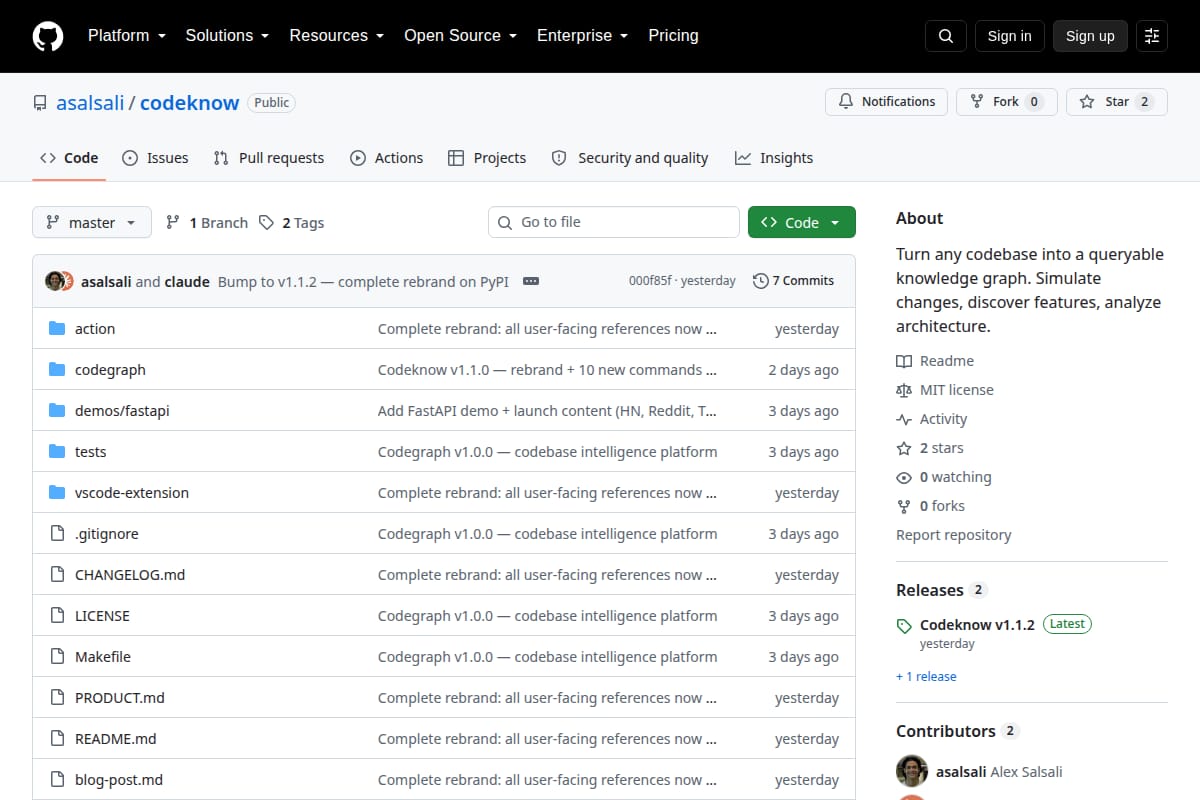Expand the Enterprise menu
The width and height of the screenshot is (1200, 800).
[582, 35]
